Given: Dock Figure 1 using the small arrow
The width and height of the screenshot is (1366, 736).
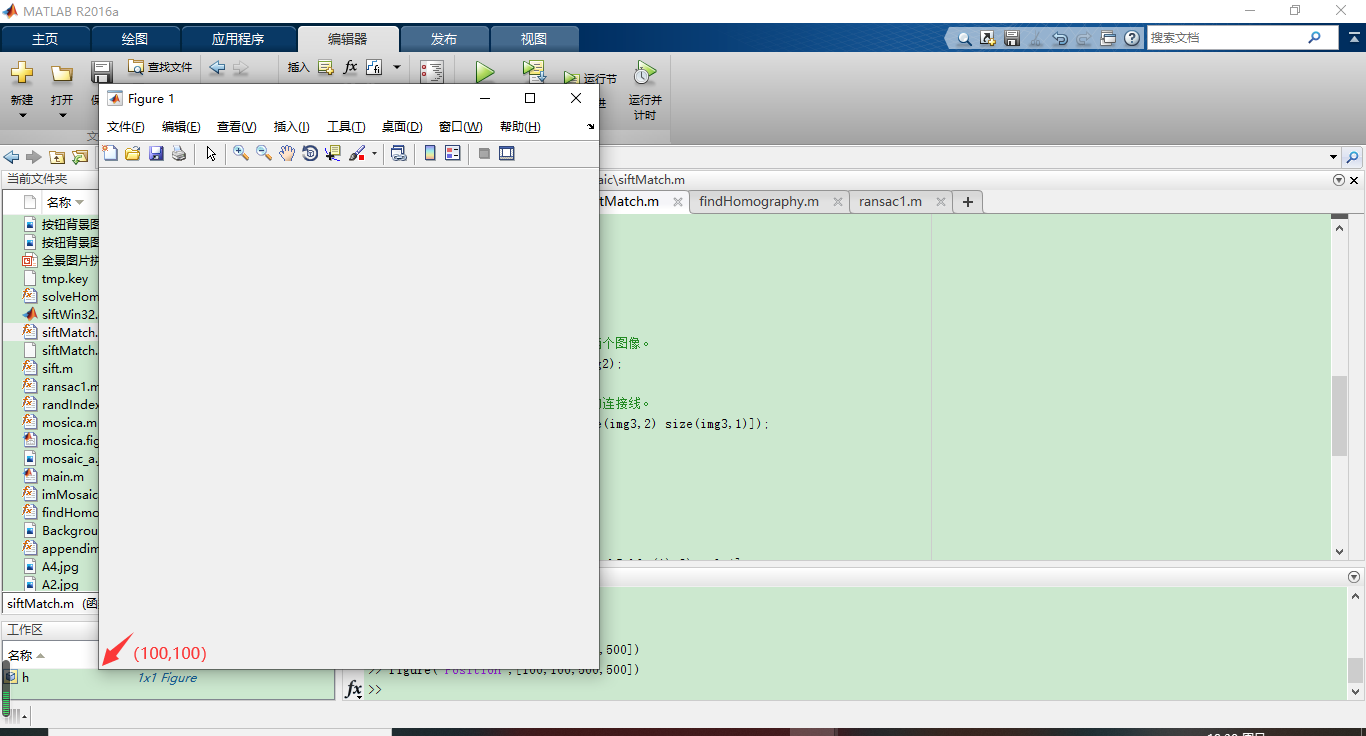Looking at the screenshot, I should coord(590,127).
